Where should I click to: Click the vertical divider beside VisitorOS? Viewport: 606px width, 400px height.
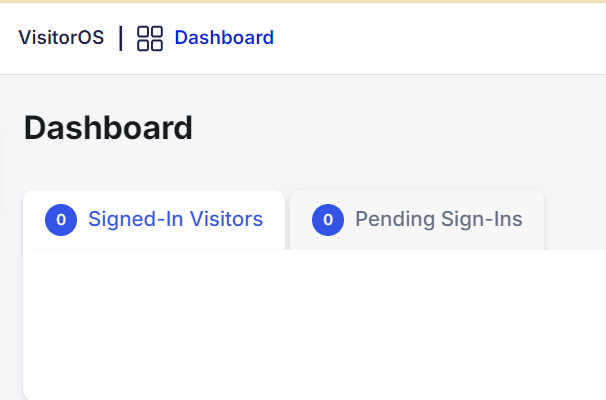click(x=121, y=38)
